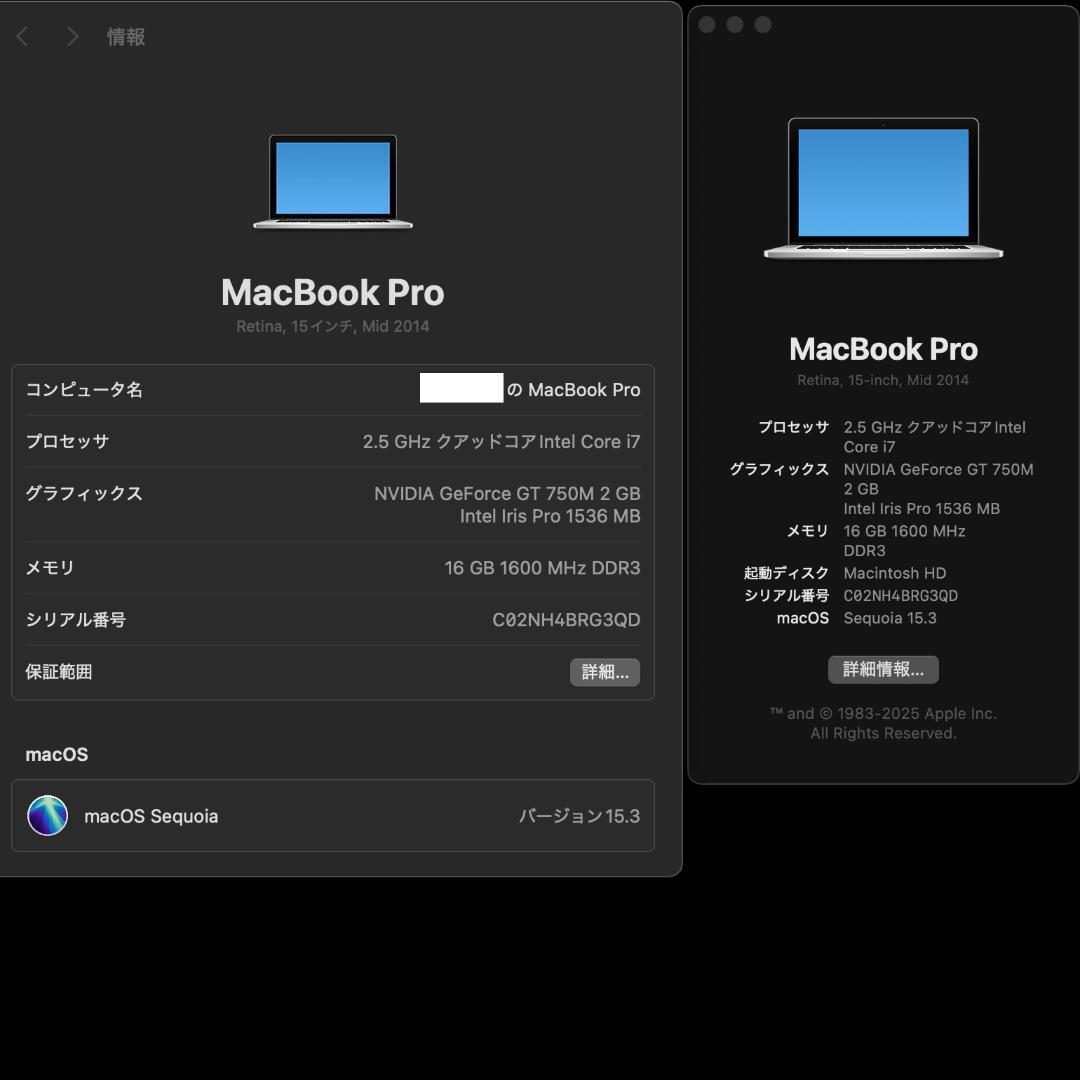Select the macOS Sequoia row

tap(333, 816)
